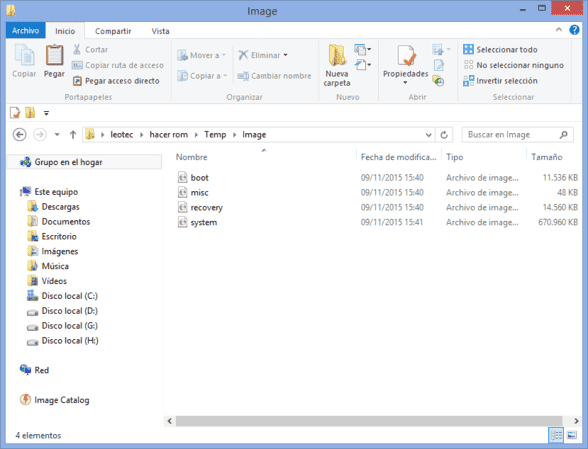Open the Help question mark icon
Viewport: 588px width, 449px height.
pos(574,30)
